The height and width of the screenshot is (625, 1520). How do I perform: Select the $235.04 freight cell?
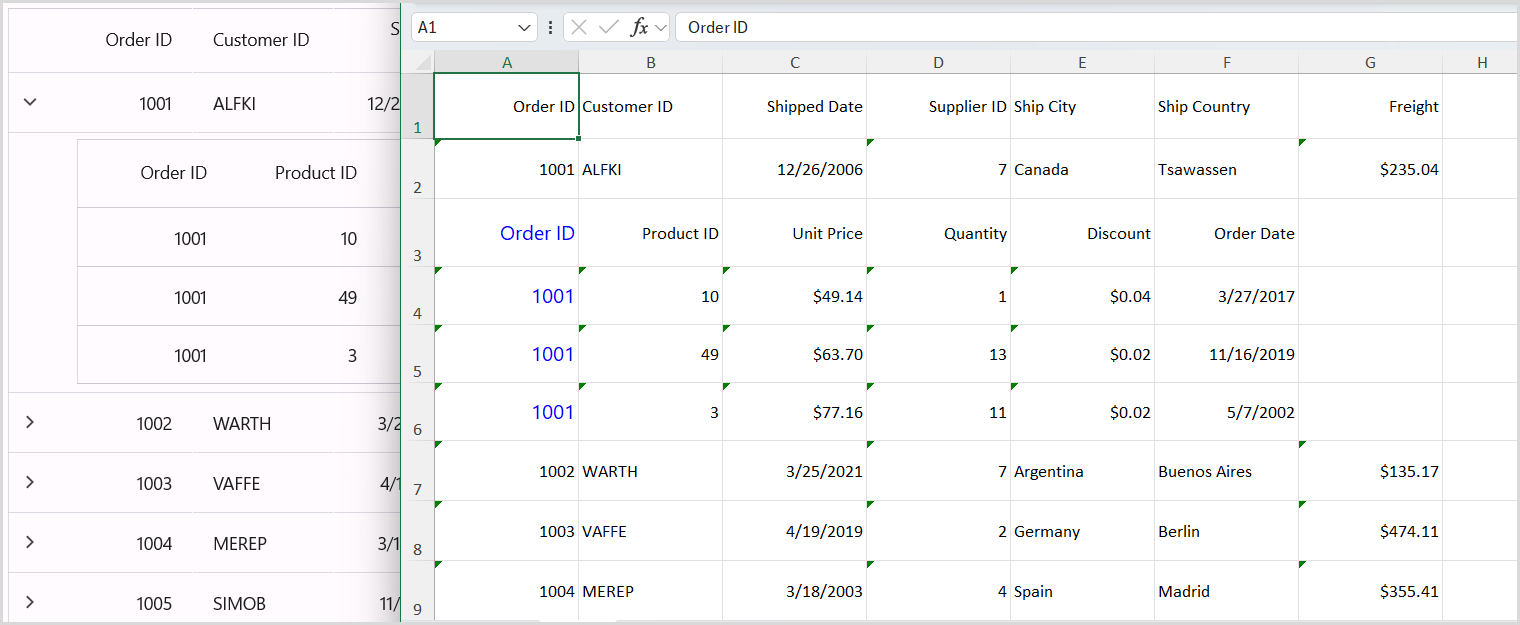[x=1371, y=169]
